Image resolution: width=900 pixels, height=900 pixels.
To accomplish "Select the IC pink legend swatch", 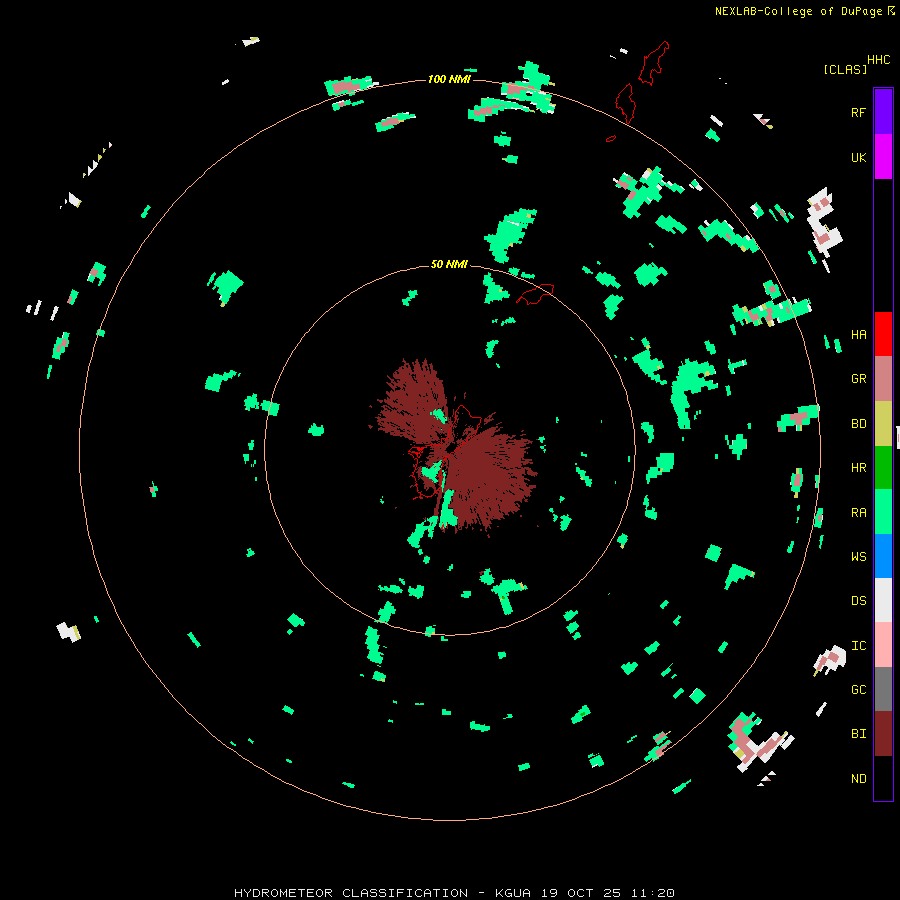I will pyautogui.click(x=883, y=645).
